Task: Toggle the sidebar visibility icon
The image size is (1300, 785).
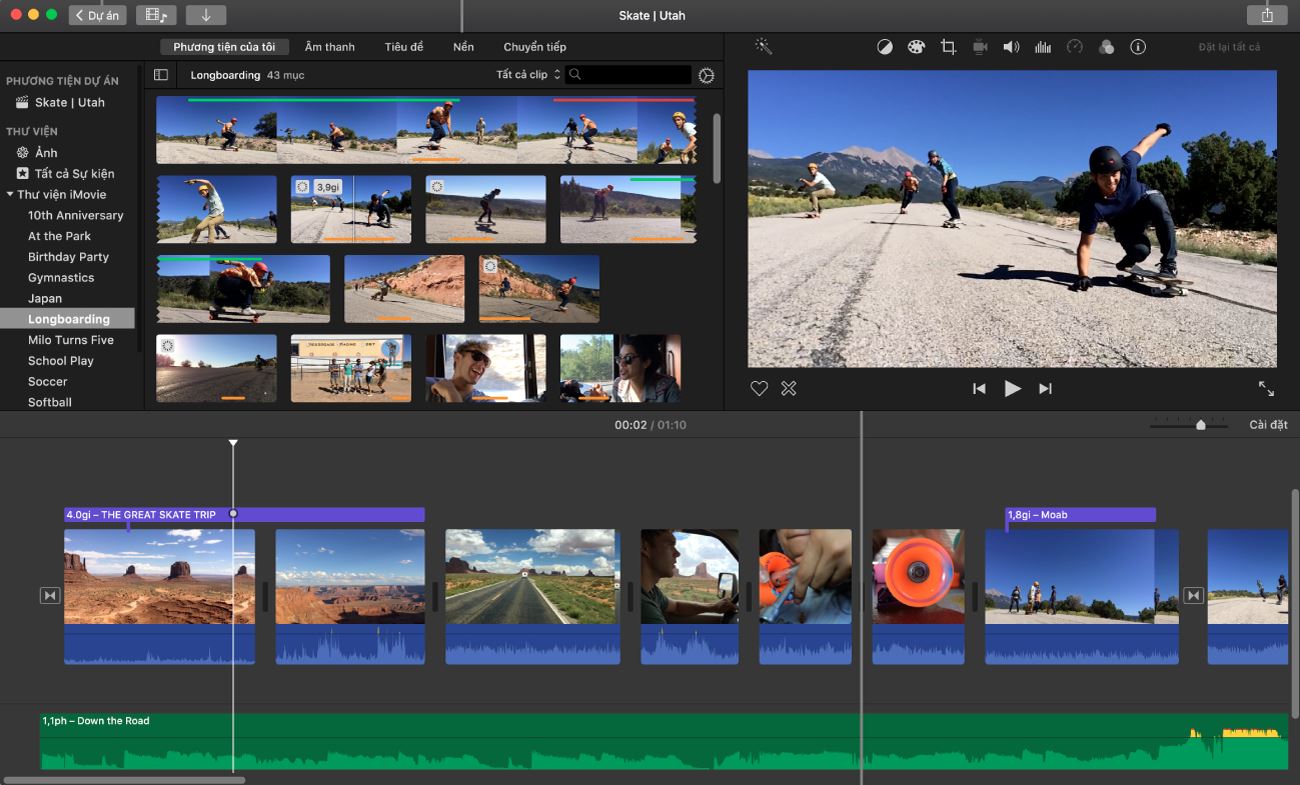Action: pos(161,74)
